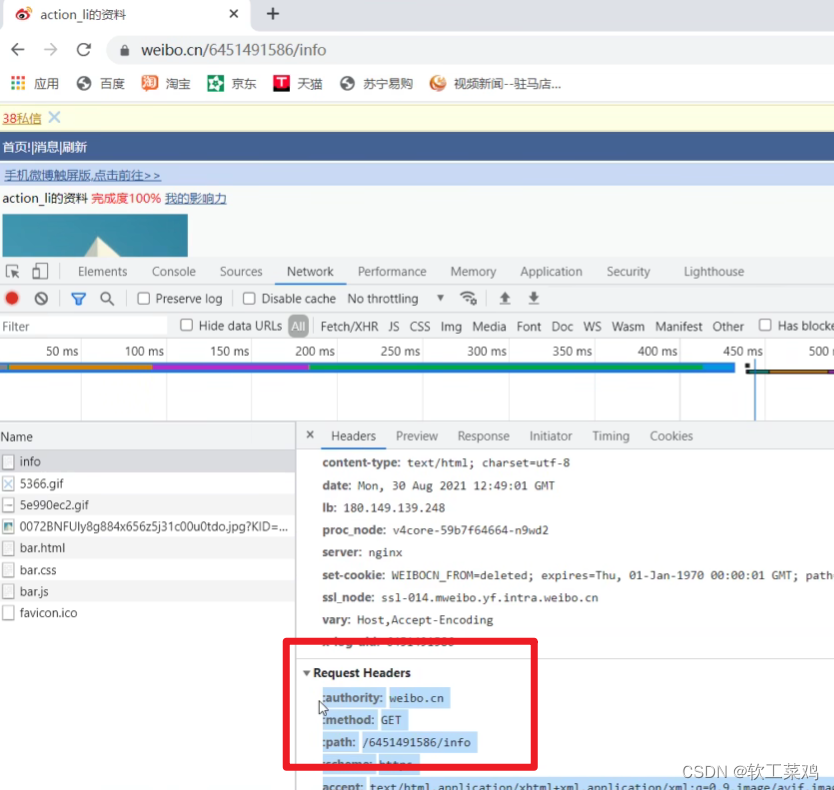Filter requests by CSS
The width and height of the screenshot is (834, 790).
click(420, 326)
